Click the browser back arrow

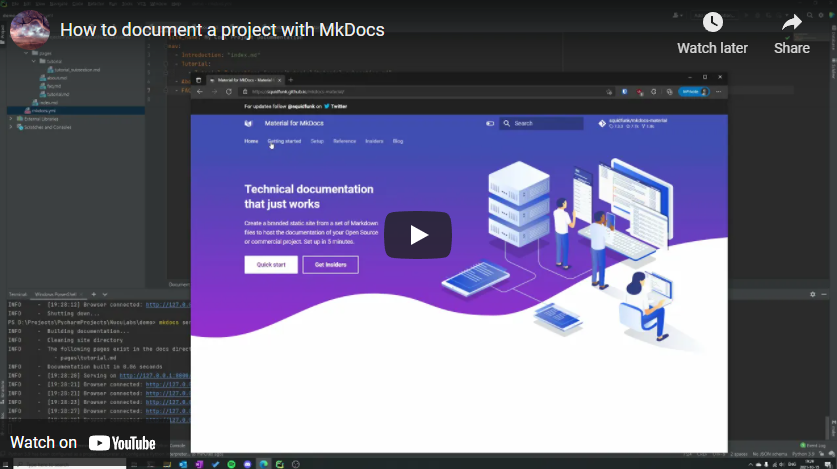(x=200, y=92)
